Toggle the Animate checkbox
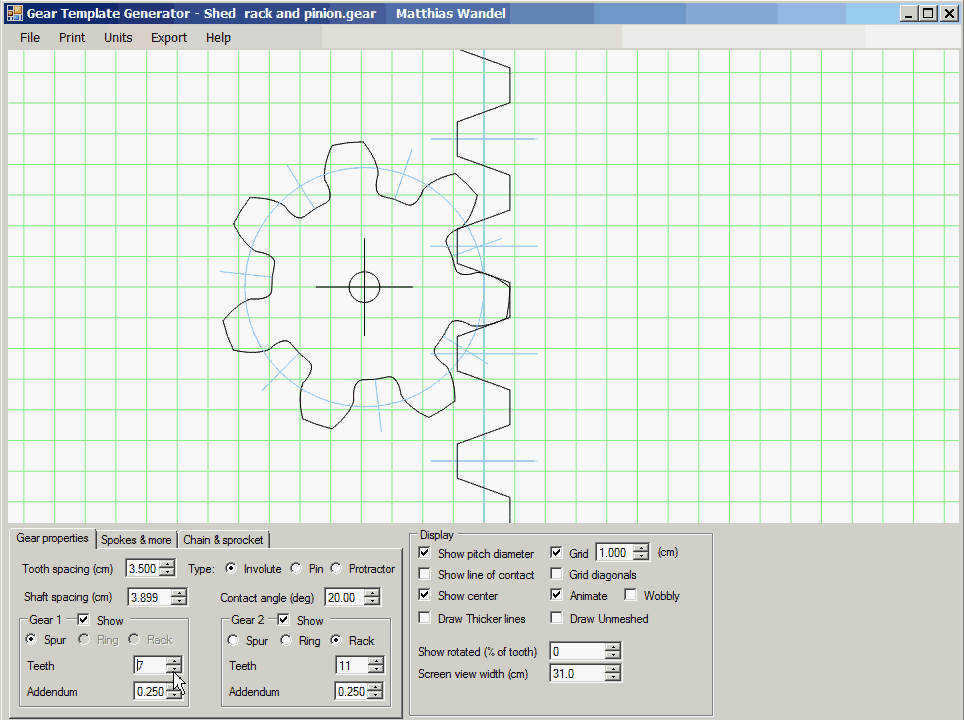Viewport: 964px width, 720px height. point(557,596)
